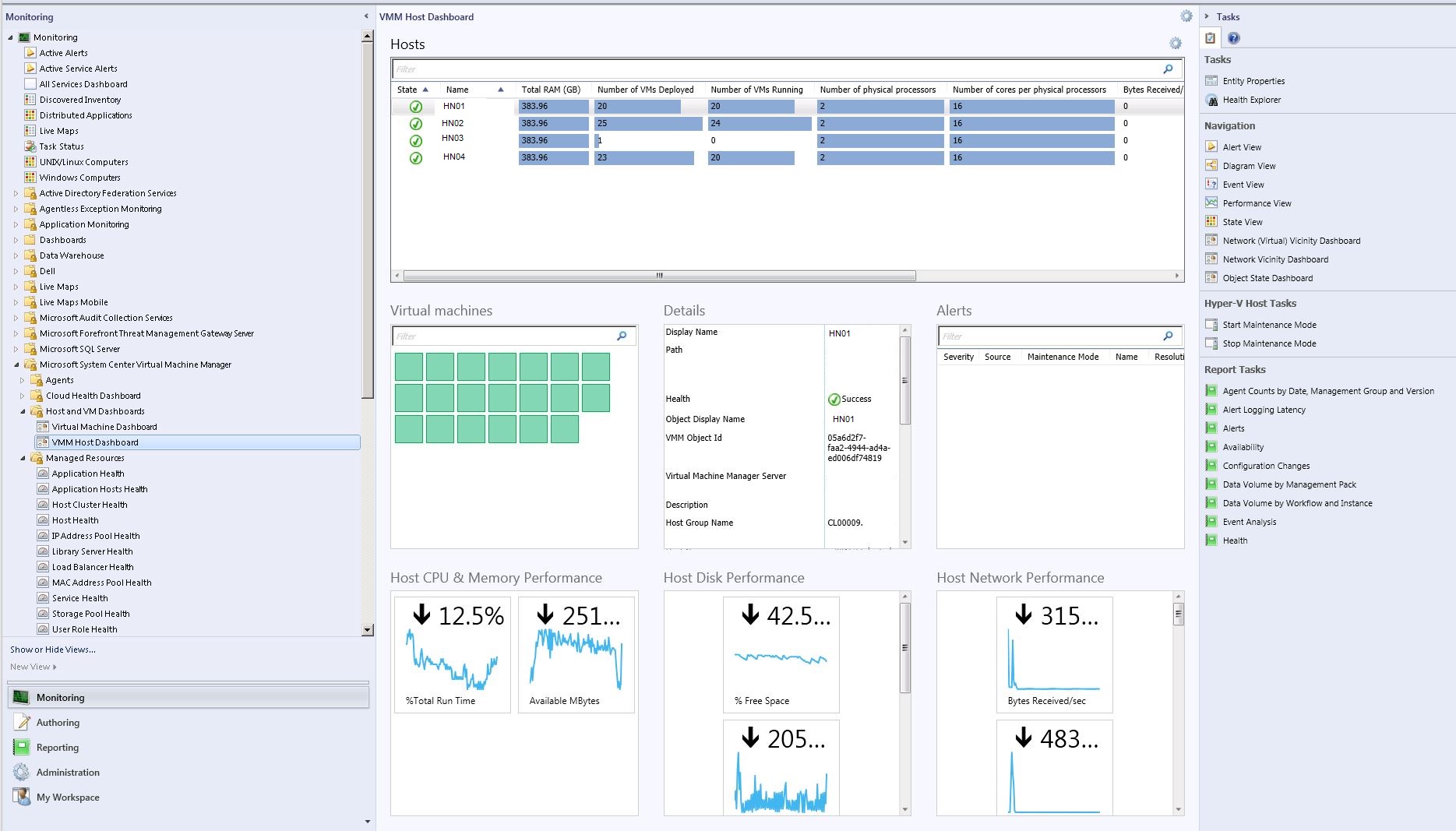This screenshot has height=831, width=1456.
Task: Select the first virtual machine tile
Action: pyautogui.click(x=409, y=367)
